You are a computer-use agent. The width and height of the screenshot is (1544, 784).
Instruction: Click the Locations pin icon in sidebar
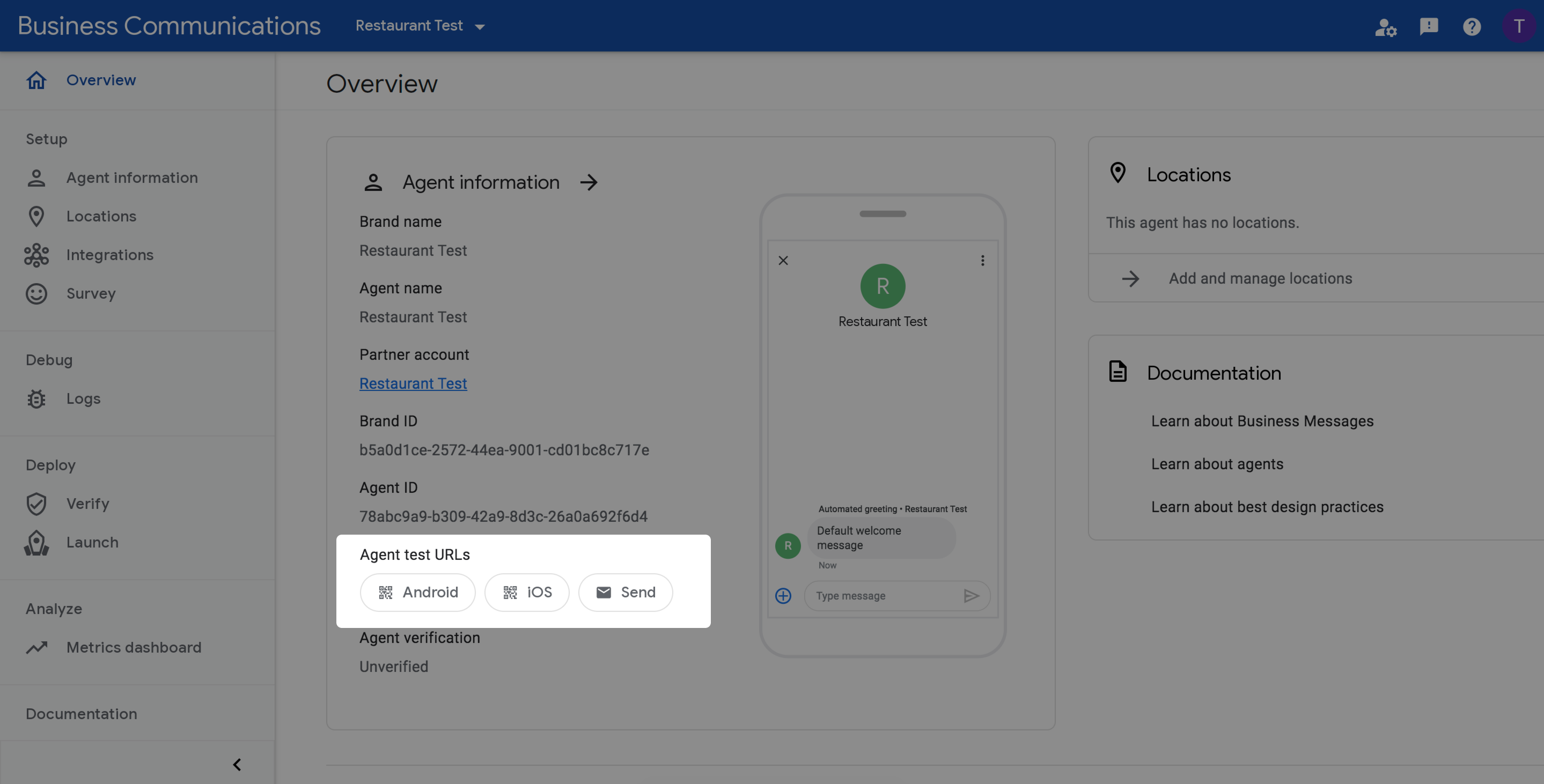click(x=36, y=216)
